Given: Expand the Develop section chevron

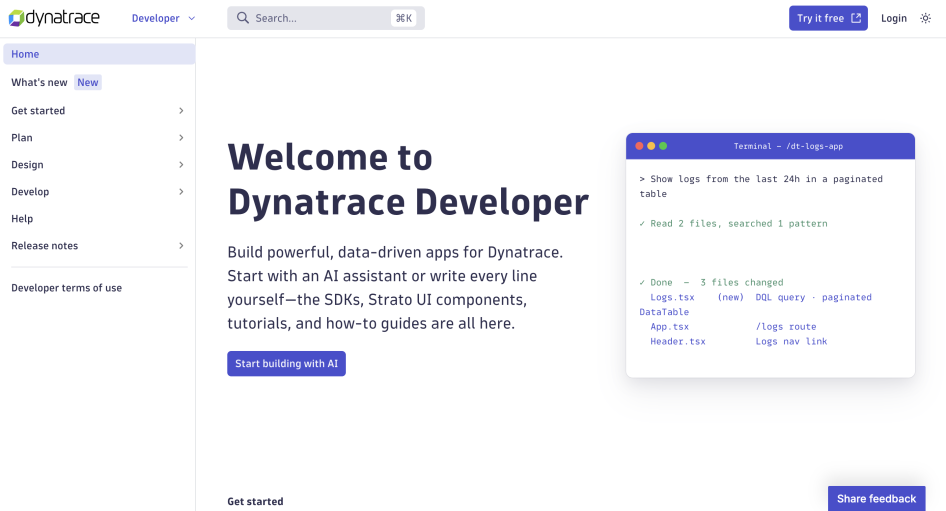Looking at the screenshot, I should point(181,192).
